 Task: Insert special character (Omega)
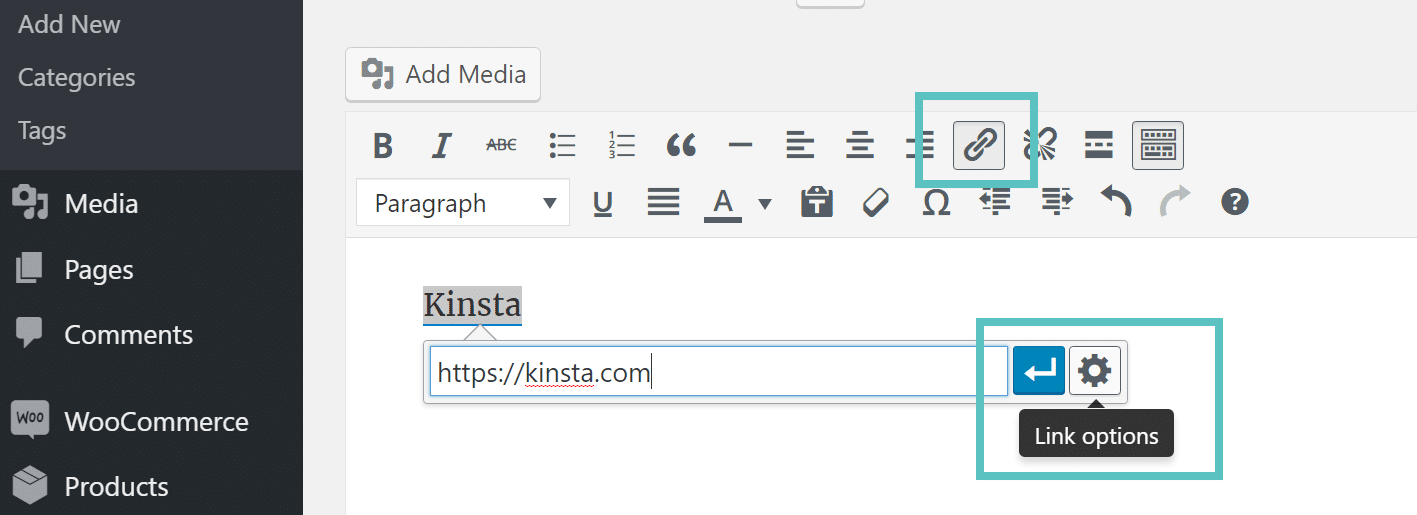pos(936,203)
